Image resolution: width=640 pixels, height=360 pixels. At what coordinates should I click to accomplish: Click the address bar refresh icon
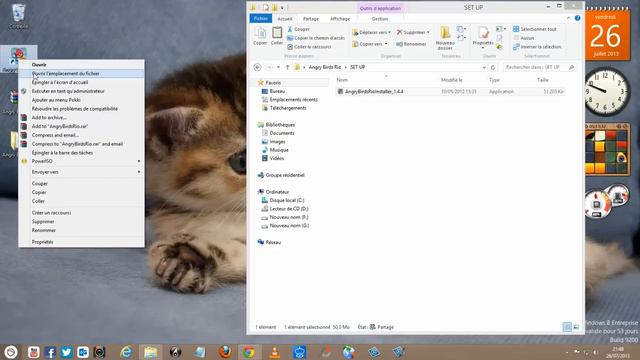click(493, 67)
